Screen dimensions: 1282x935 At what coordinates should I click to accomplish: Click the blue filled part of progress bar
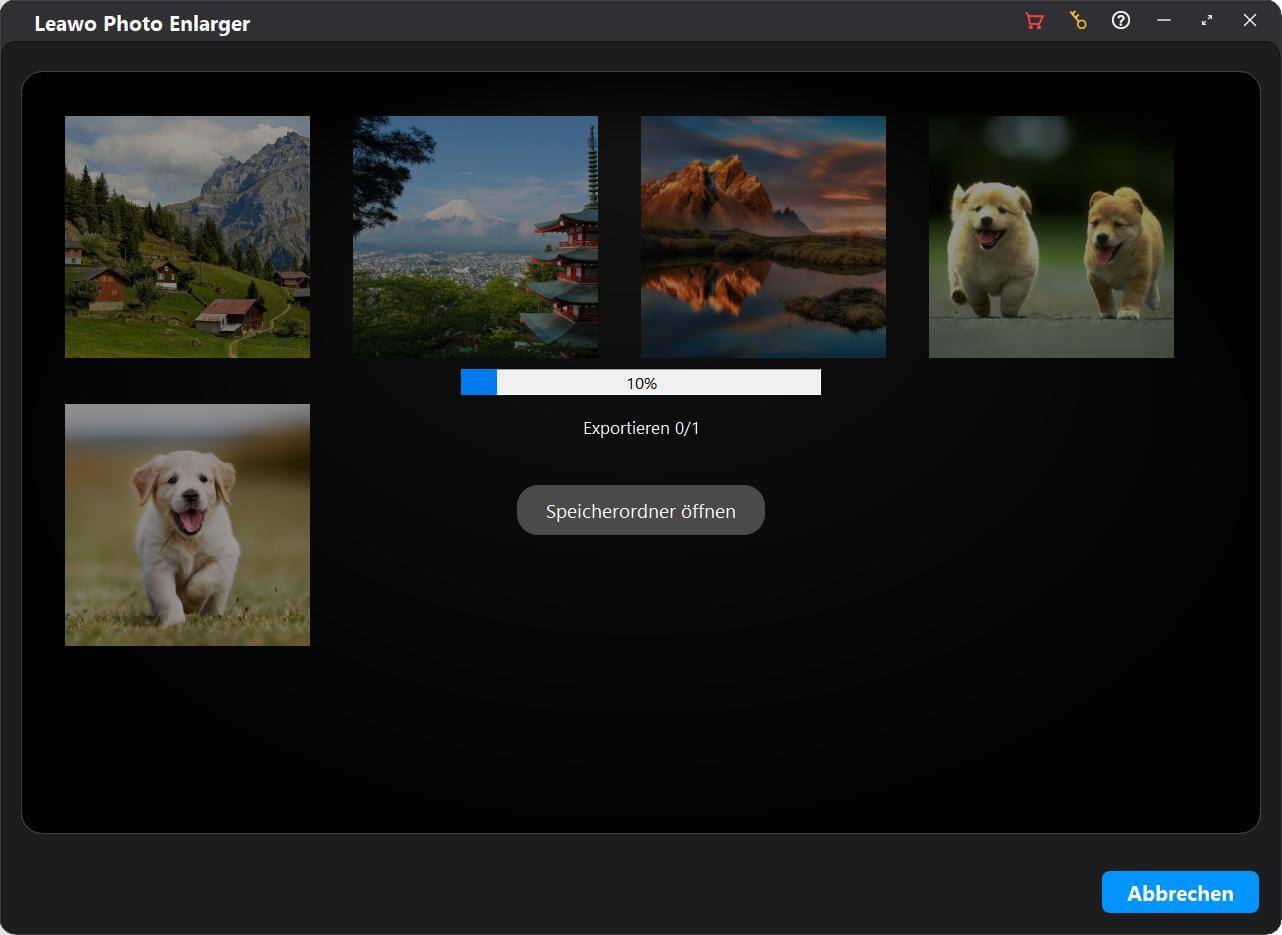pyautogui.click(x=478, y=383)
